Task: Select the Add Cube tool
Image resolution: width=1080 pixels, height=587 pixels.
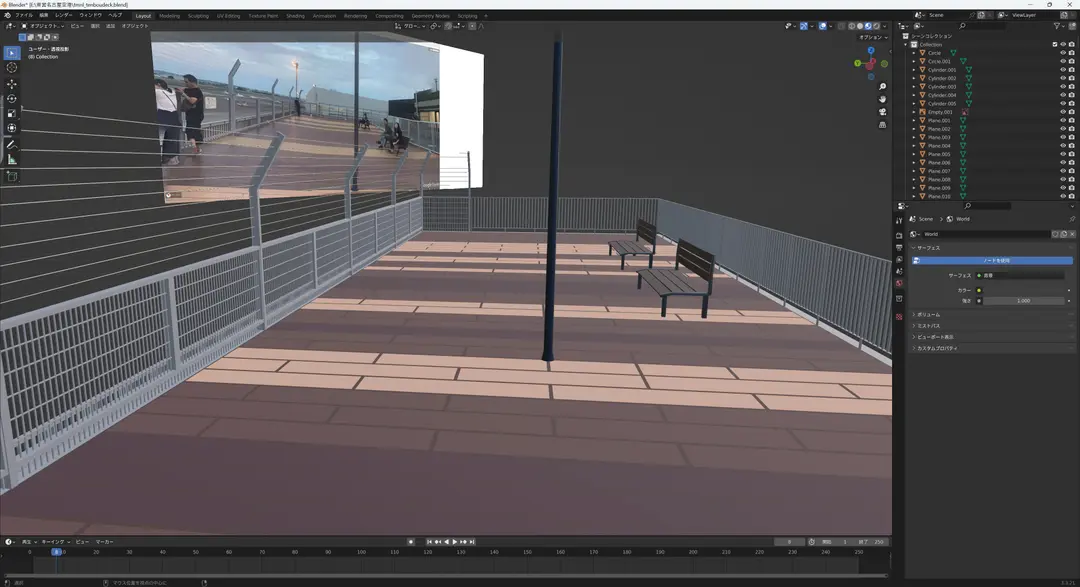Action: (x=12, y=176)
